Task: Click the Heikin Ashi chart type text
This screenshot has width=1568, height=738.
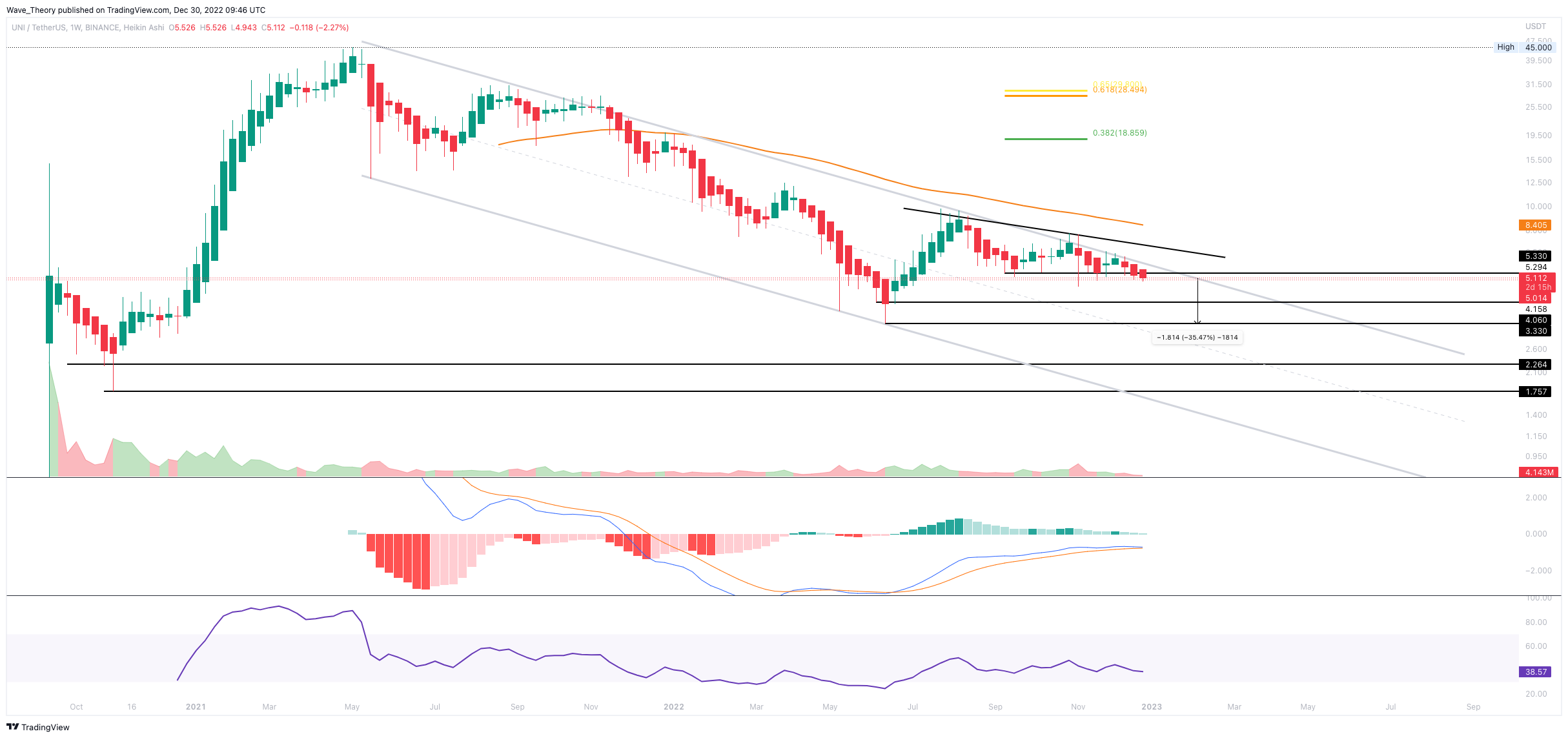Action: (143, 28)
